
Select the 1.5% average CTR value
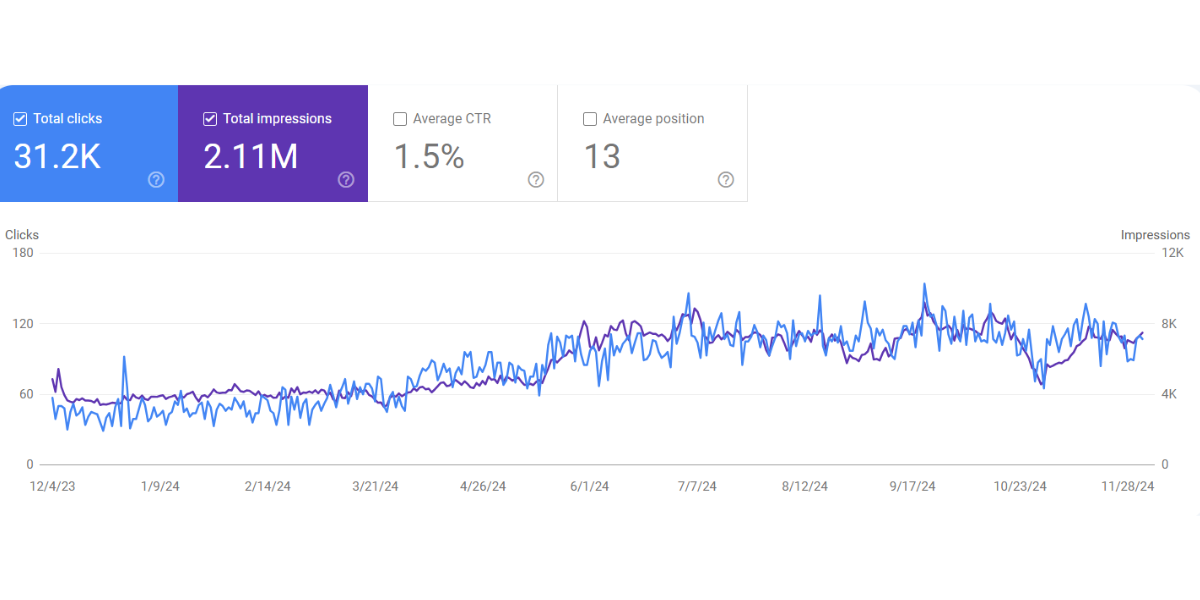[428, 157]
